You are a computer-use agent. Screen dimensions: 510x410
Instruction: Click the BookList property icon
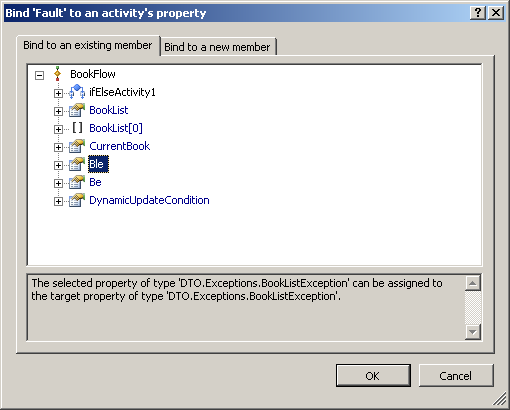77,110
